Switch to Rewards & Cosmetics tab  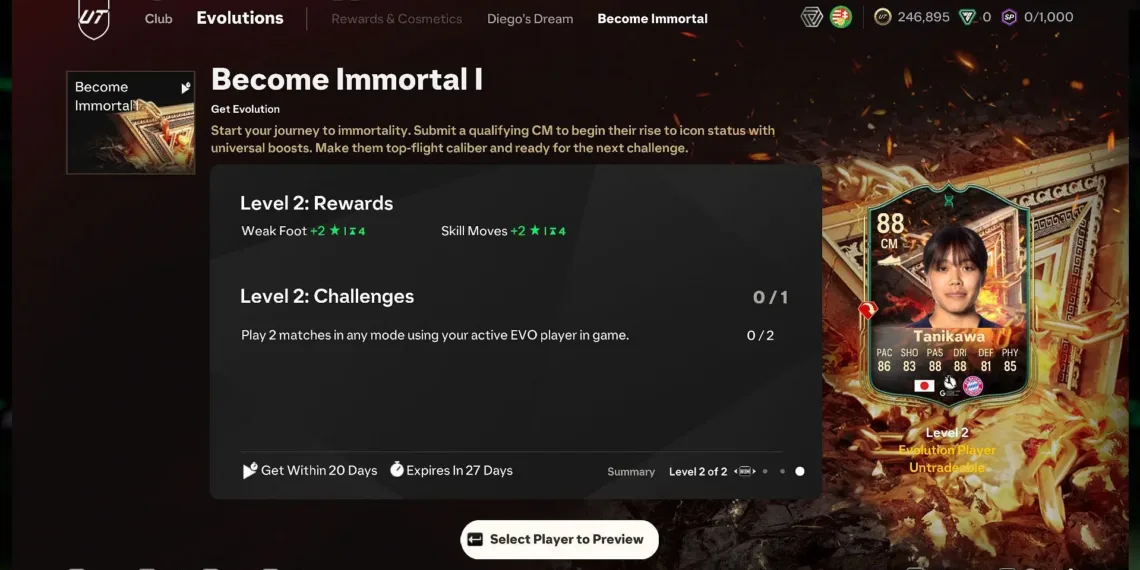396,19
